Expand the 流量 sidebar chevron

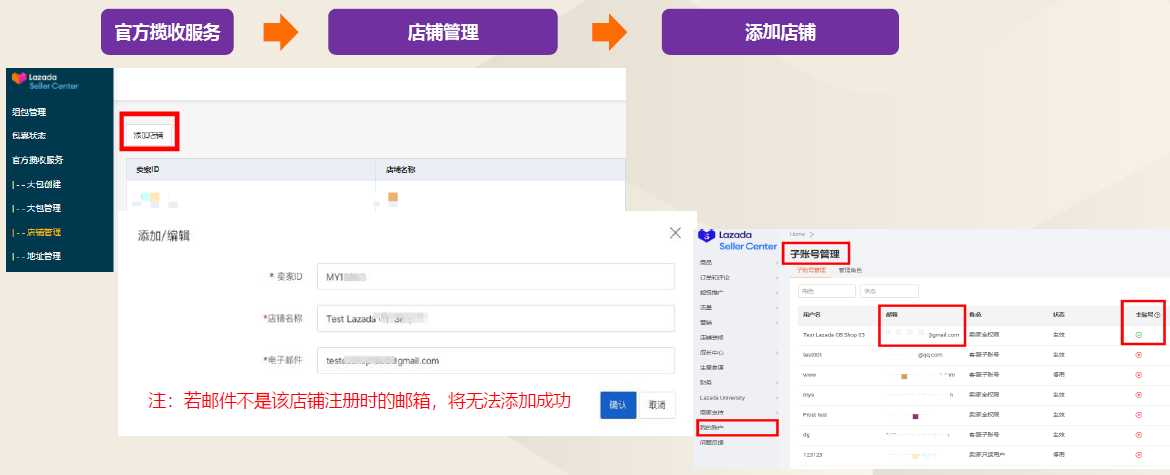click(x=777, y=307)
